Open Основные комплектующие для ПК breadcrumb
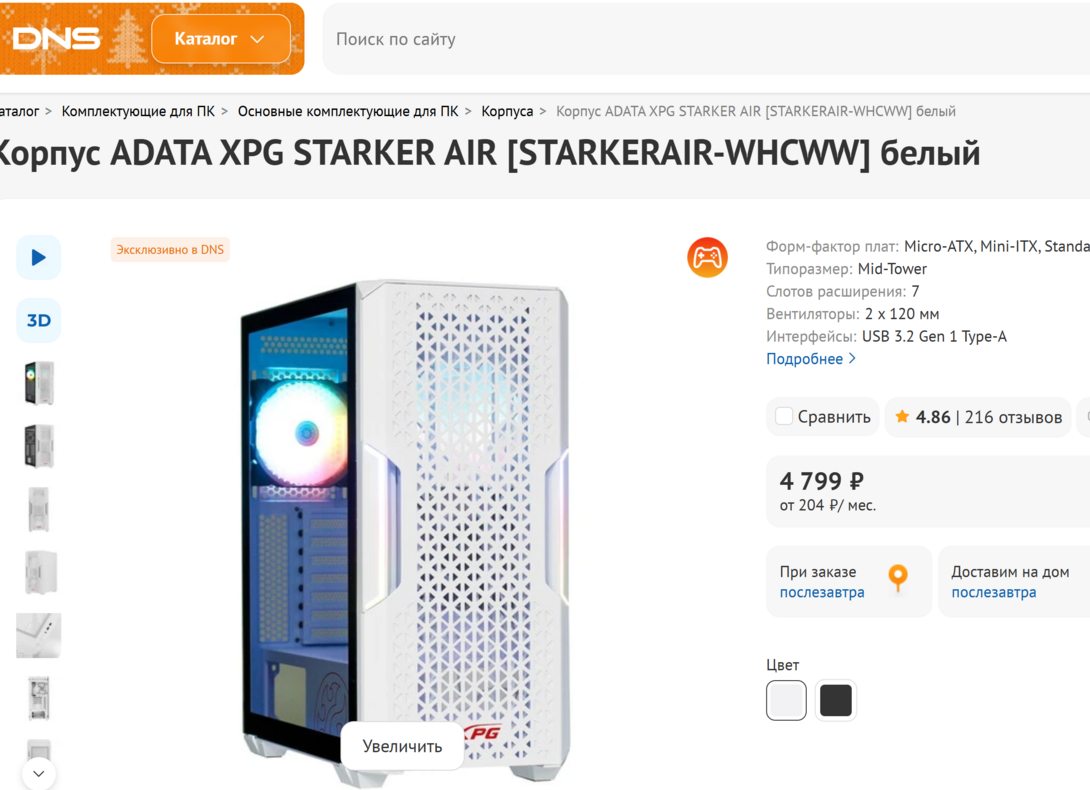Viewport: 1090px width, 790px height. (x=348, y=111)
